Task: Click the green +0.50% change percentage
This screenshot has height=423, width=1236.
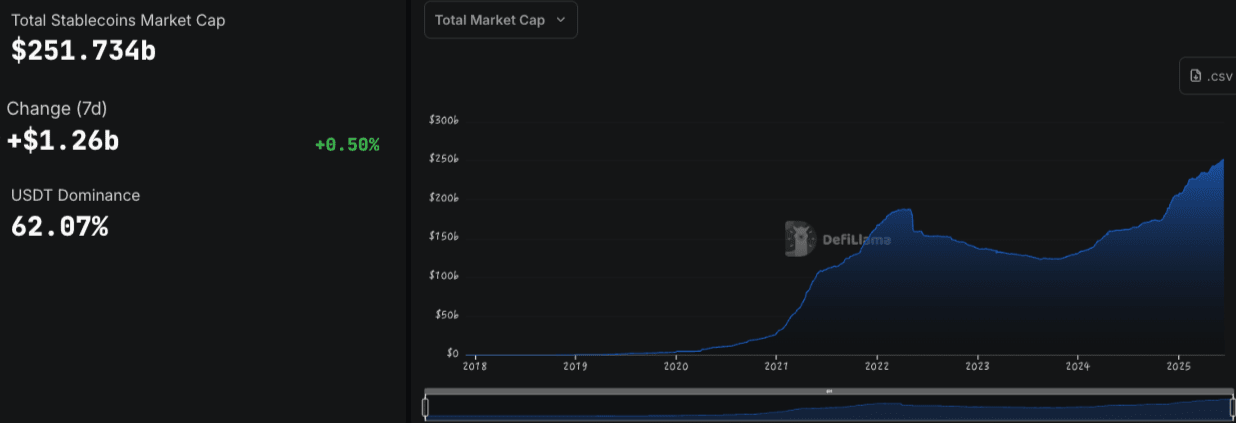Action: tap(347, 145)
